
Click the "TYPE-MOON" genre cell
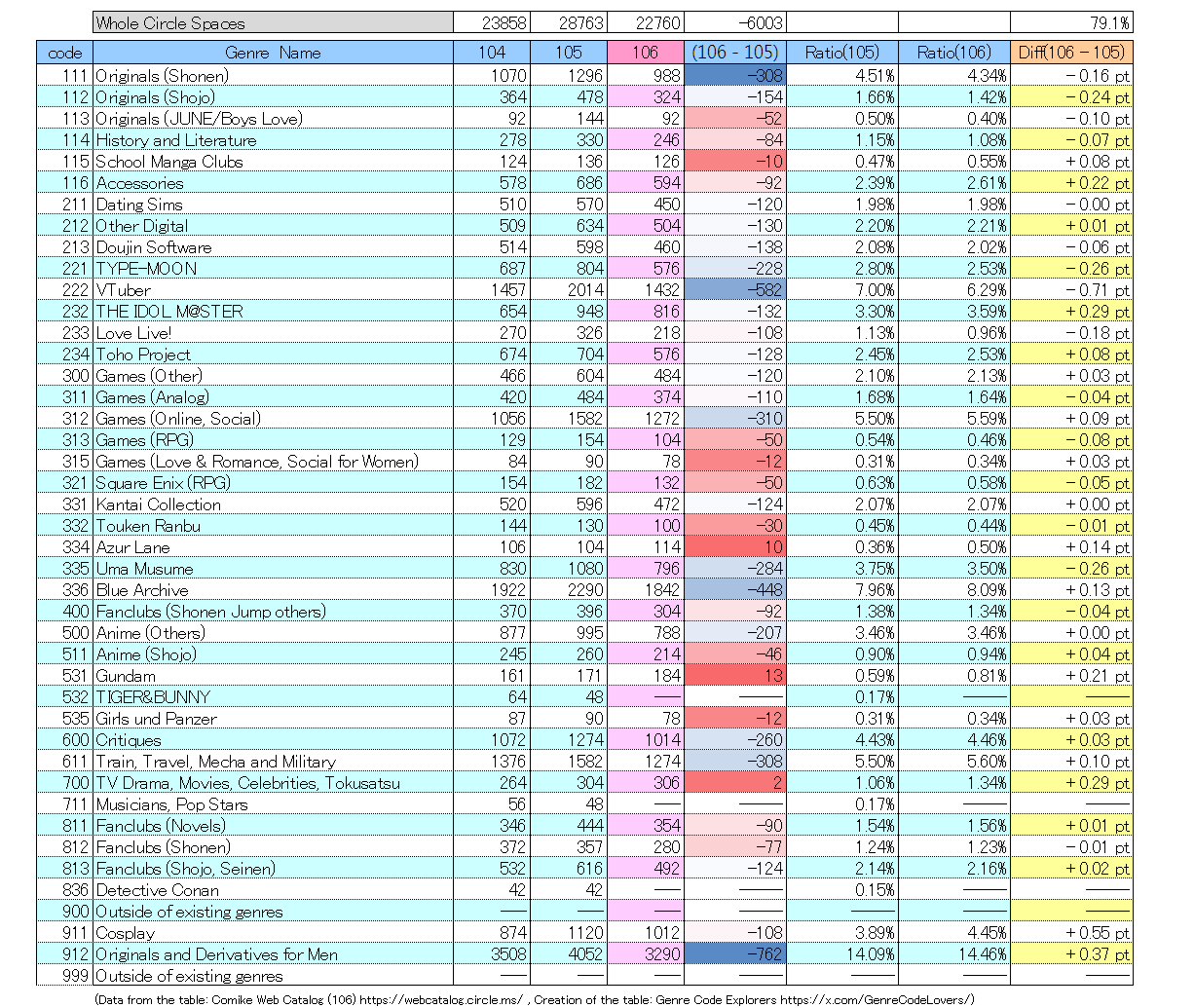coord(273,269)
